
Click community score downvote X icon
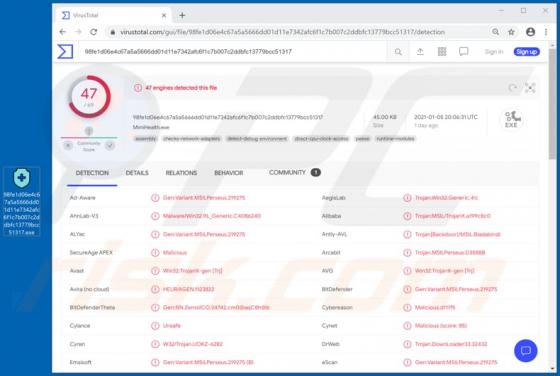coord(68,145)
